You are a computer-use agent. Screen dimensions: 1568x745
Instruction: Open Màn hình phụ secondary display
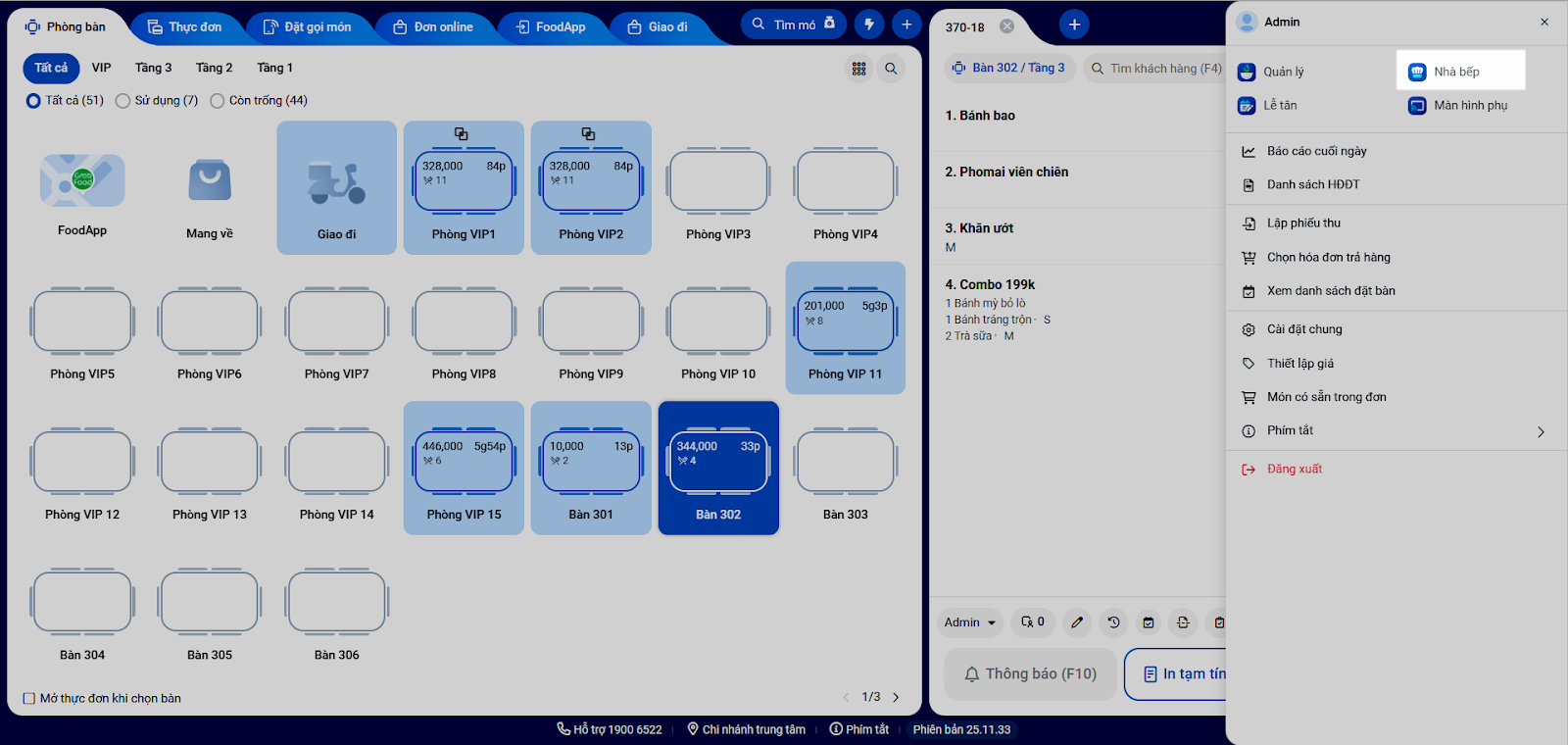pyautogui.click(x=1458, y=106)
